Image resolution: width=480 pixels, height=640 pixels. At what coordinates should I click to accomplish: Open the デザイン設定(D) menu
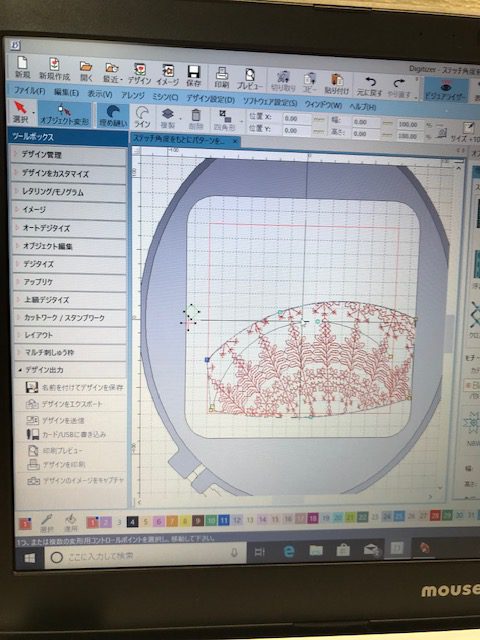[210, 99]
